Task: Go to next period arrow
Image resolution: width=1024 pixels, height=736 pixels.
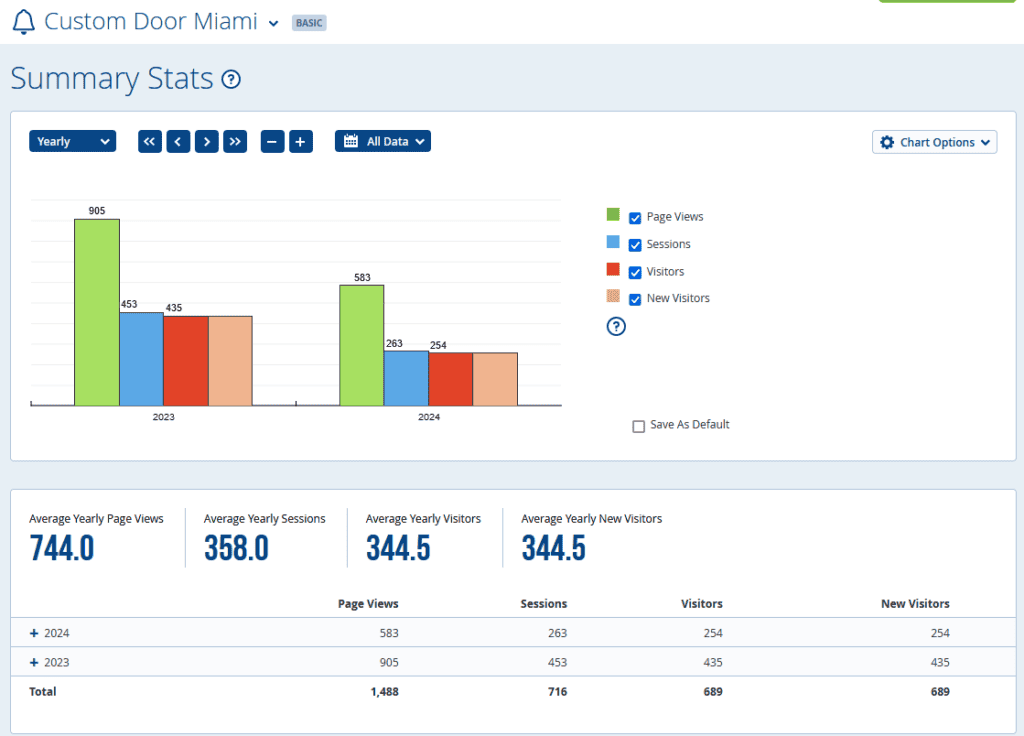Action: pos(206,142)
